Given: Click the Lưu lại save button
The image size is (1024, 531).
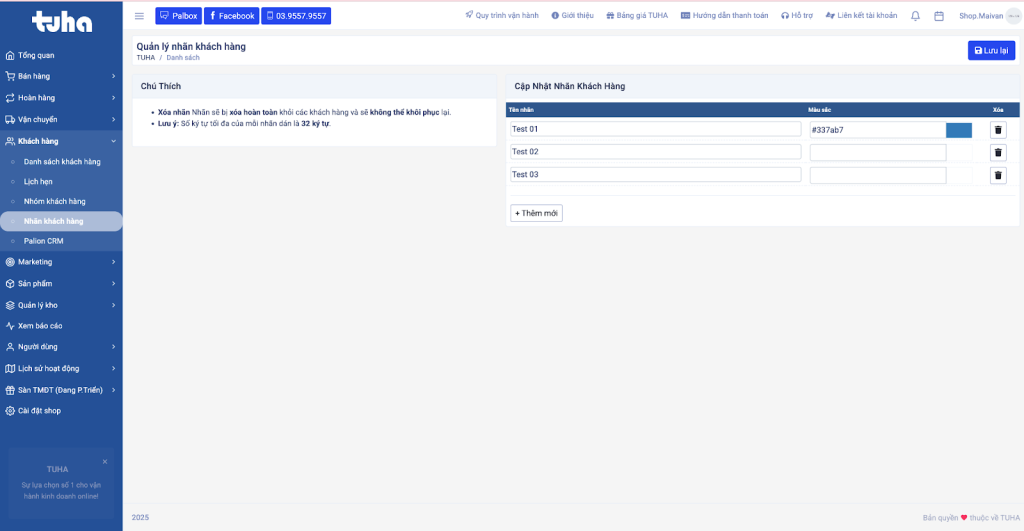Looking at the screenshot, I should [991, 51].
